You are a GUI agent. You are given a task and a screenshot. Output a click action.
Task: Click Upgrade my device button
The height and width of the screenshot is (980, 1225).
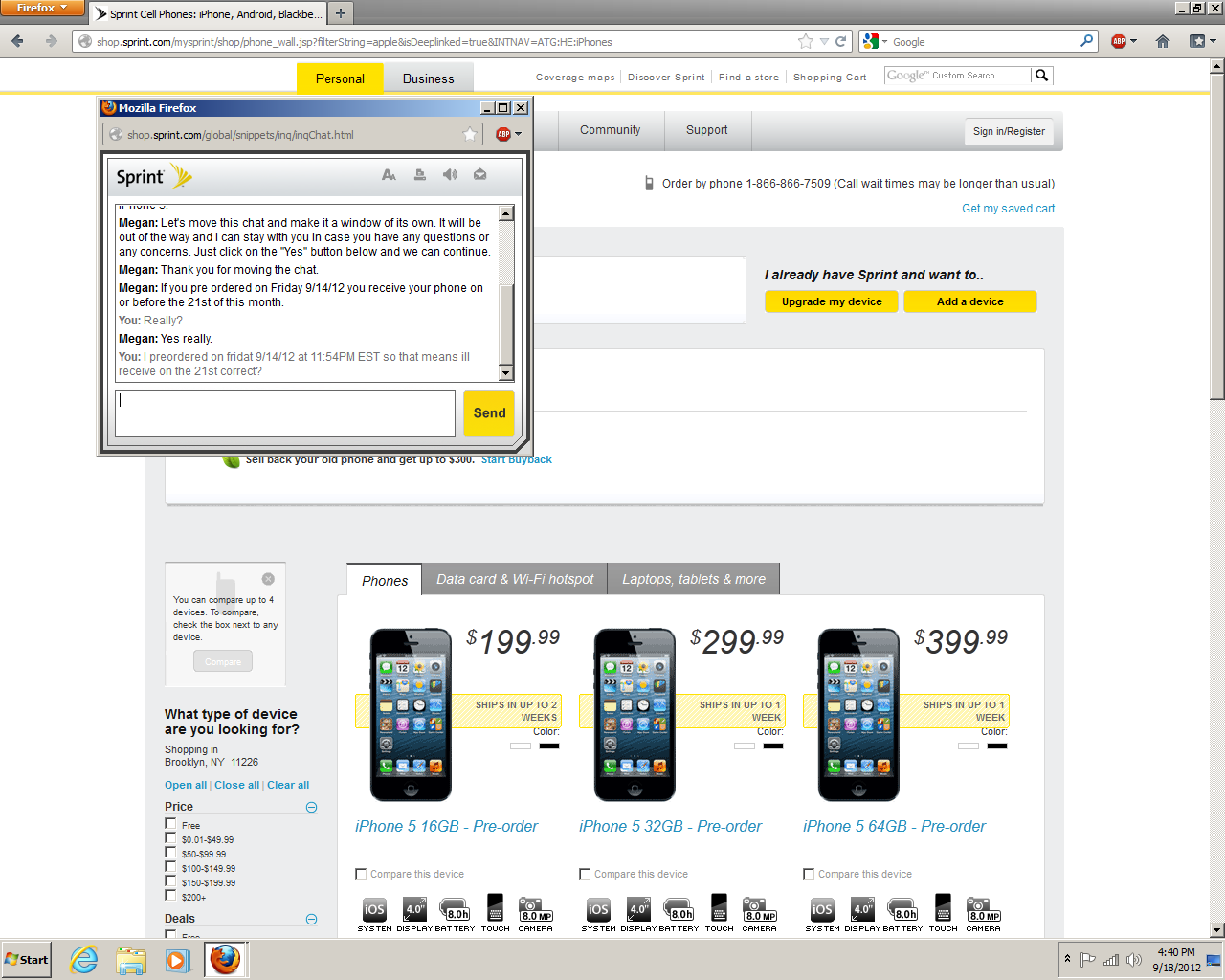click(x=832, y=301)
